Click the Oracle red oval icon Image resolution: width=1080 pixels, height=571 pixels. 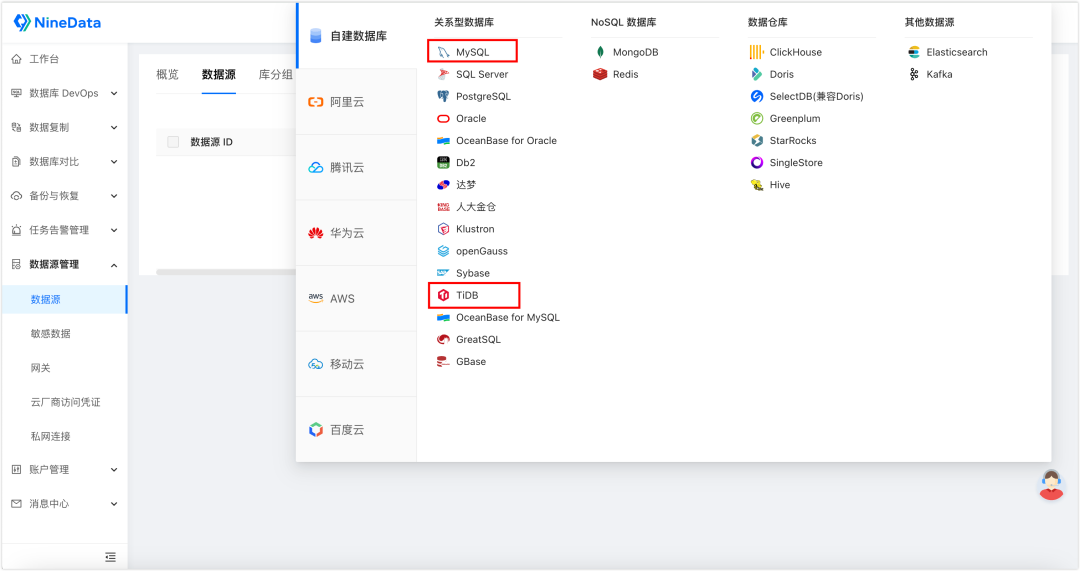point(444,118)
